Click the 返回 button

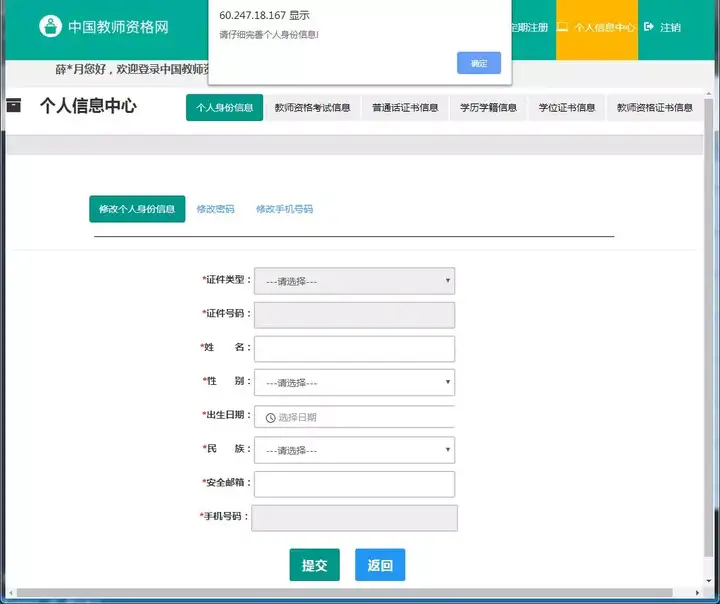coord(380,564)
